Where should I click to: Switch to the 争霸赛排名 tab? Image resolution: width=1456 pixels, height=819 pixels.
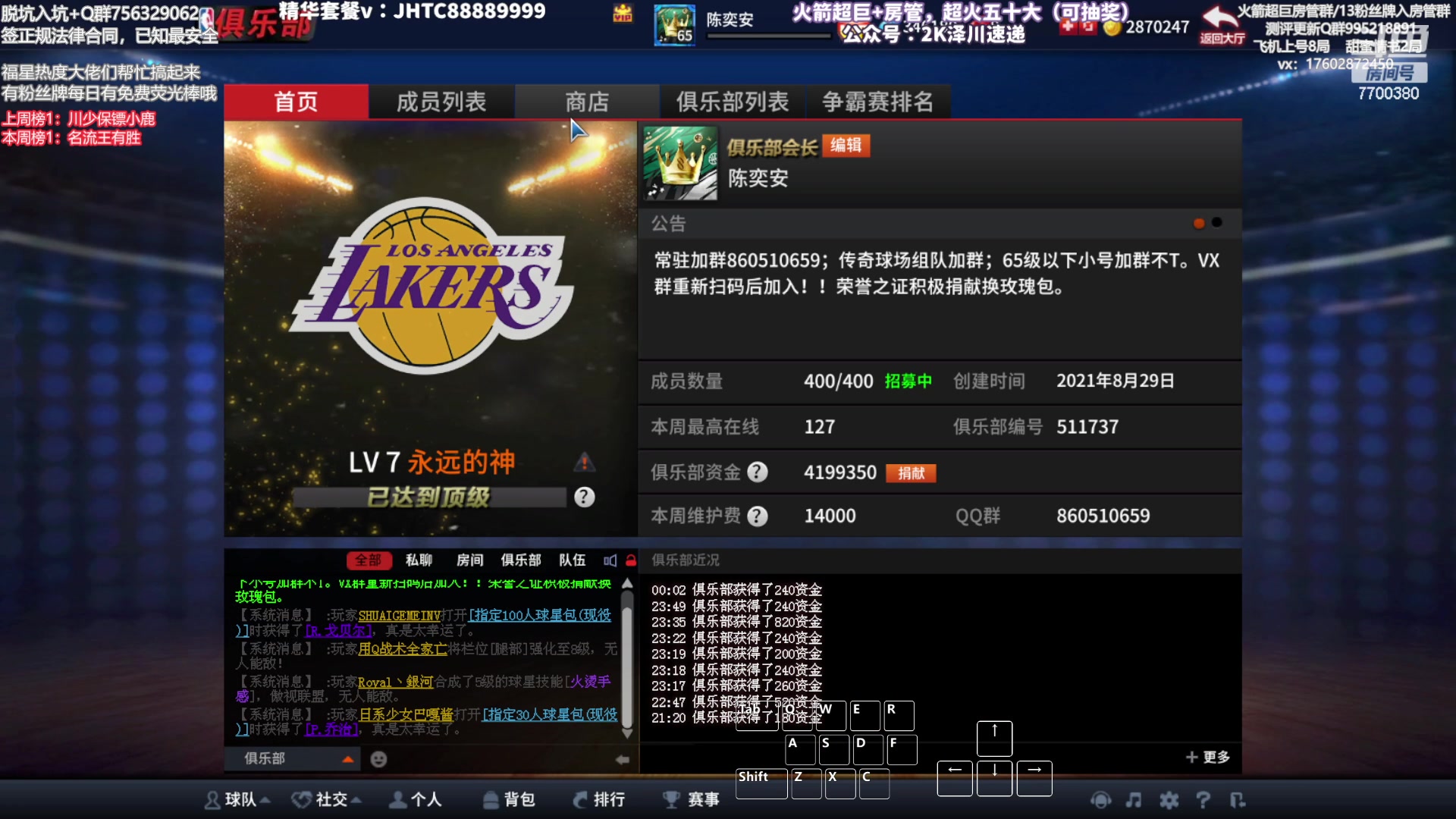[878, 102]
